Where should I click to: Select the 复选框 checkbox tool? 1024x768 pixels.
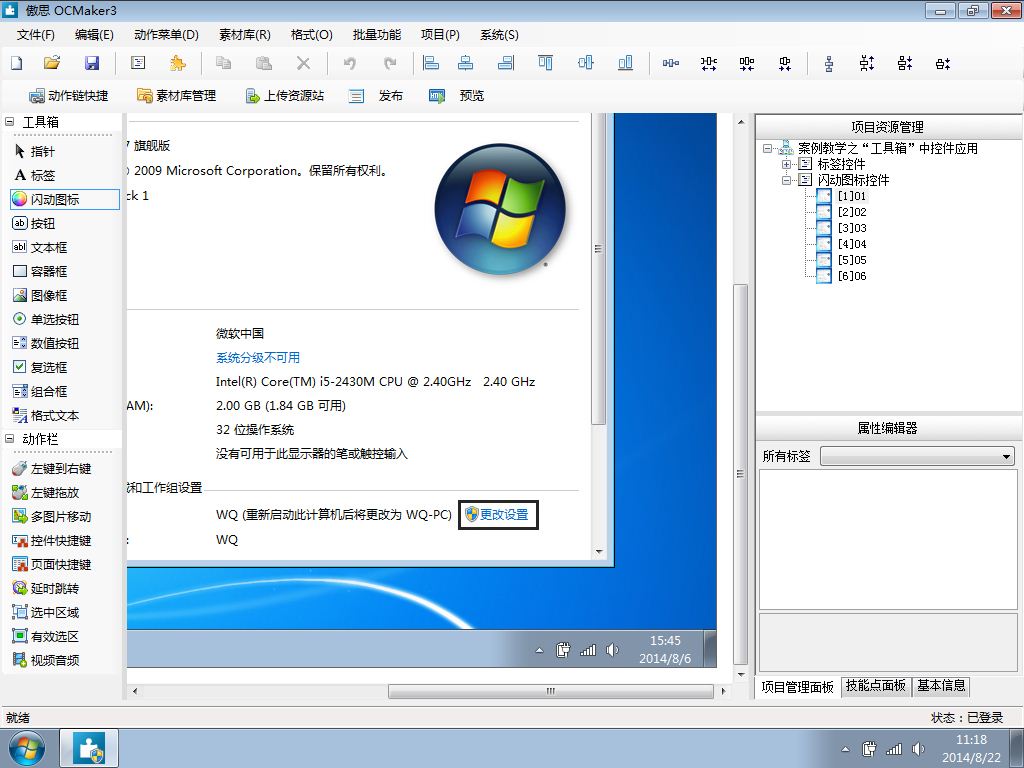[x=40, y=367]
